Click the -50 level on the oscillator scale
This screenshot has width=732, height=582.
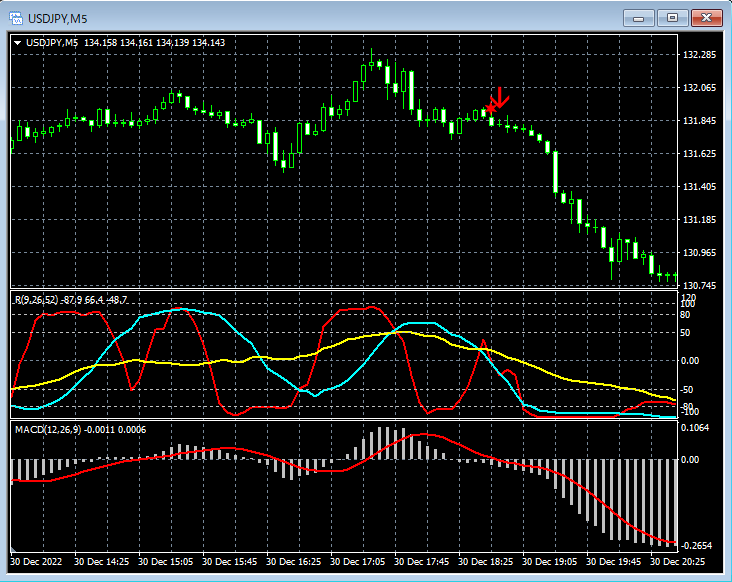tap(686, 390)
